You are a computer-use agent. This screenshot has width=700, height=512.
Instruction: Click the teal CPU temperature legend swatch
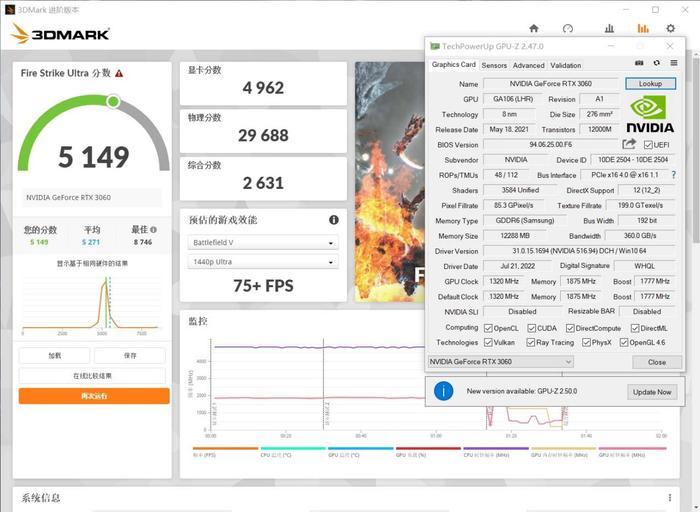(x=293, y=448)
